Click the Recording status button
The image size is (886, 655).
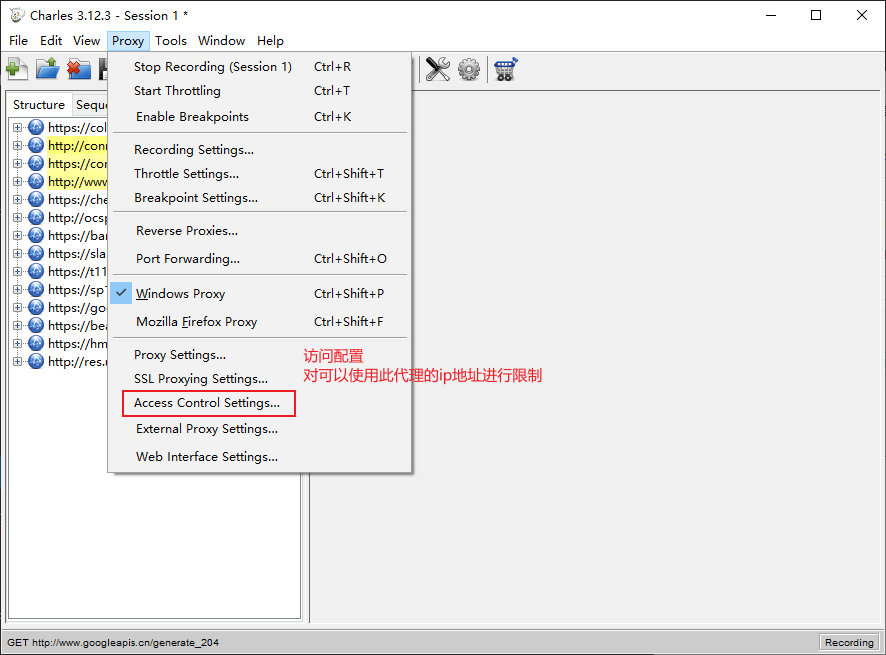pos(849,642)
